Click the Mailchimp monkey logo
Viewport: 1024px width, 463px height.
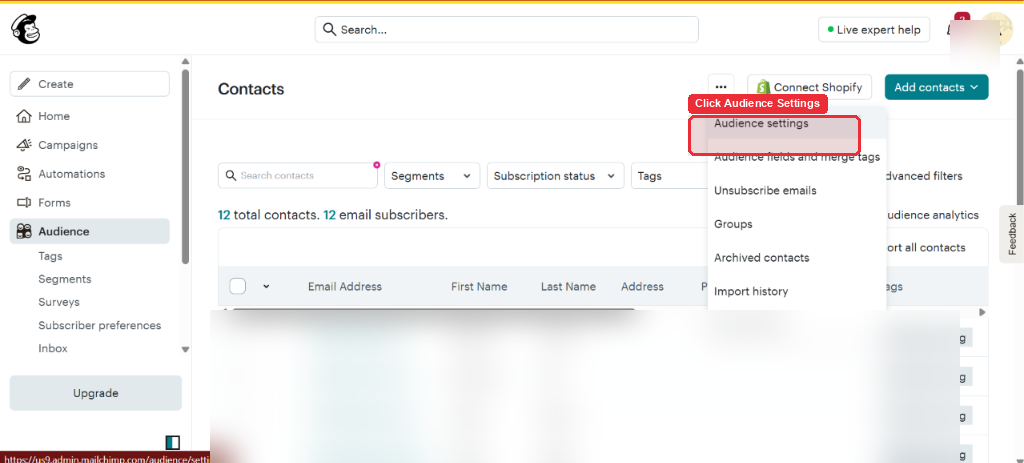25,30
